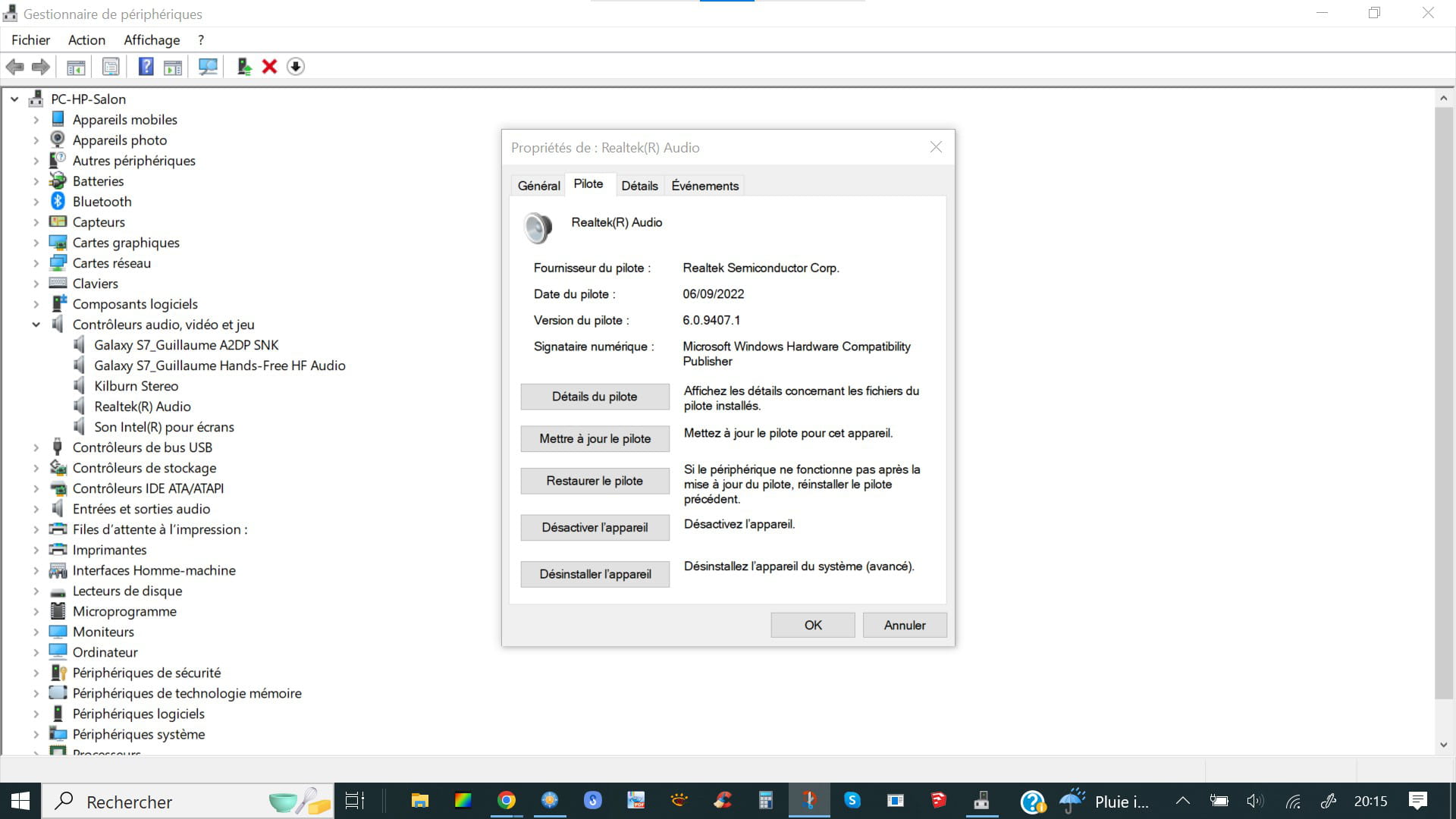This screenshot has width=1456, height=819.
Task: Click the Properties toolbar icon
Action: [111, 67]
